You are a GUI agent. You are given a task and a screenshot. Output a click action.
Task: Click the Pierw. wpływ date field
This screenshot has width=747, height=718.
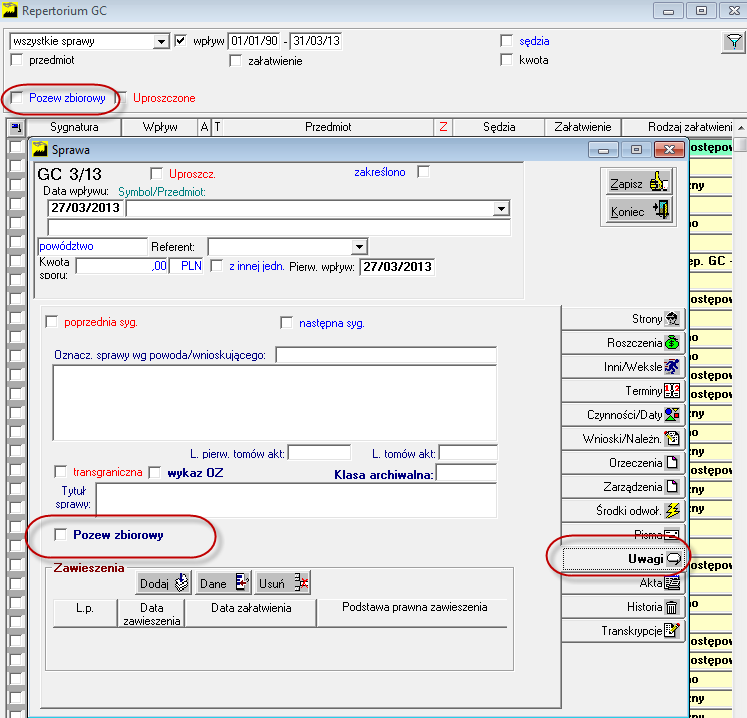point(397,267)
